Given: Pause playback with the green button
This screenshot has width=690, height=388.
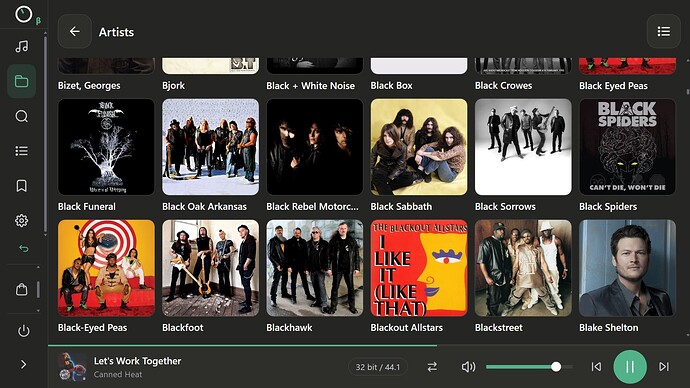Looking at the screenshot, I should point(630,366).
